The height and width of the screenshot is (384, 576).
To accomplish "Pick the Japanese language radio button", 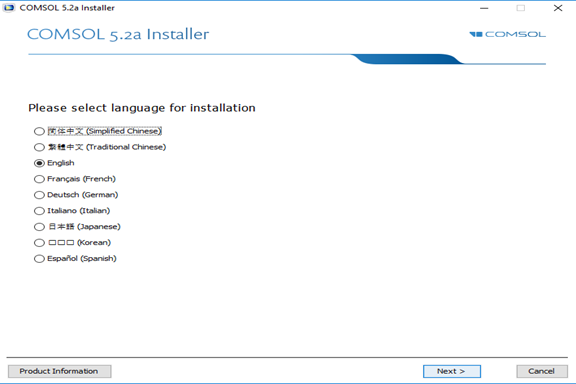I will 39,227.
